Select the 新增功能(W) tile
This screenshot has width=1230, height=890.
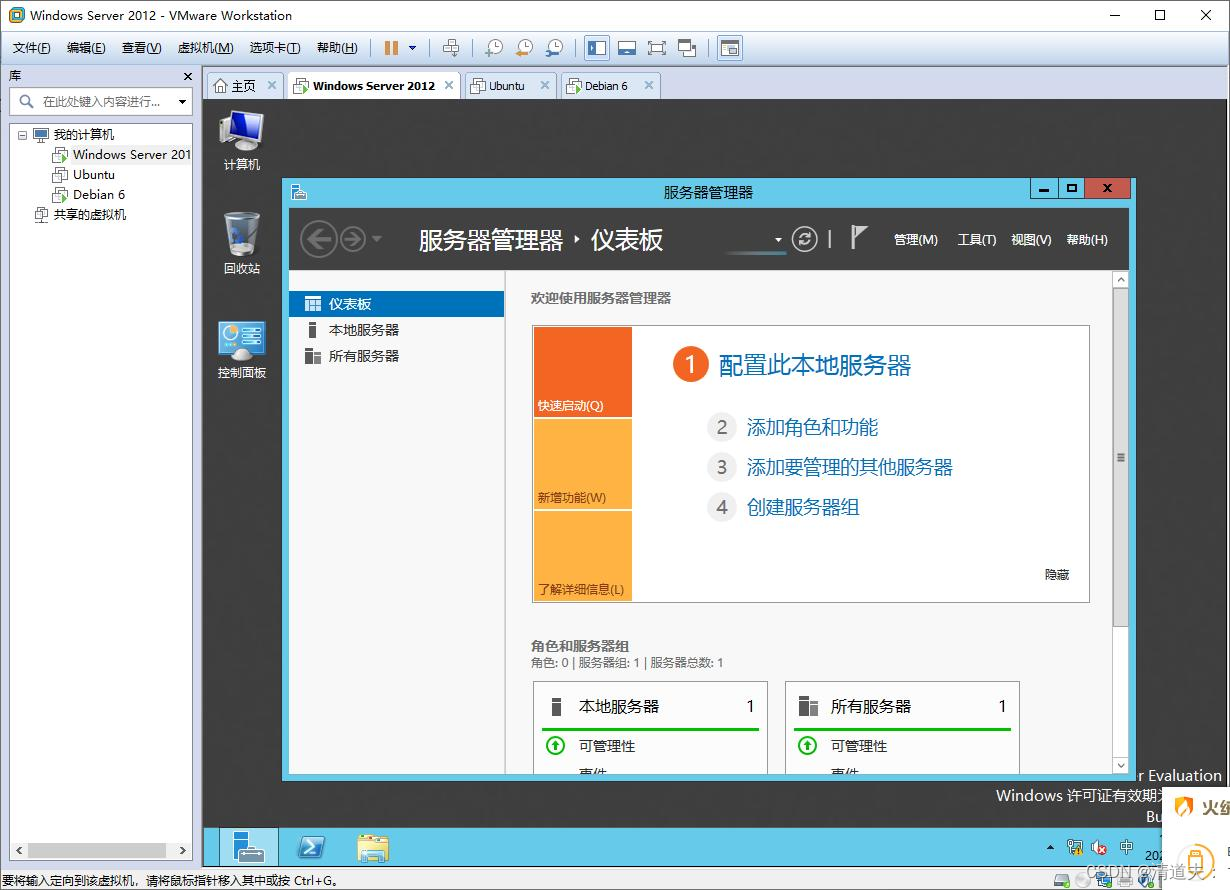583,464
